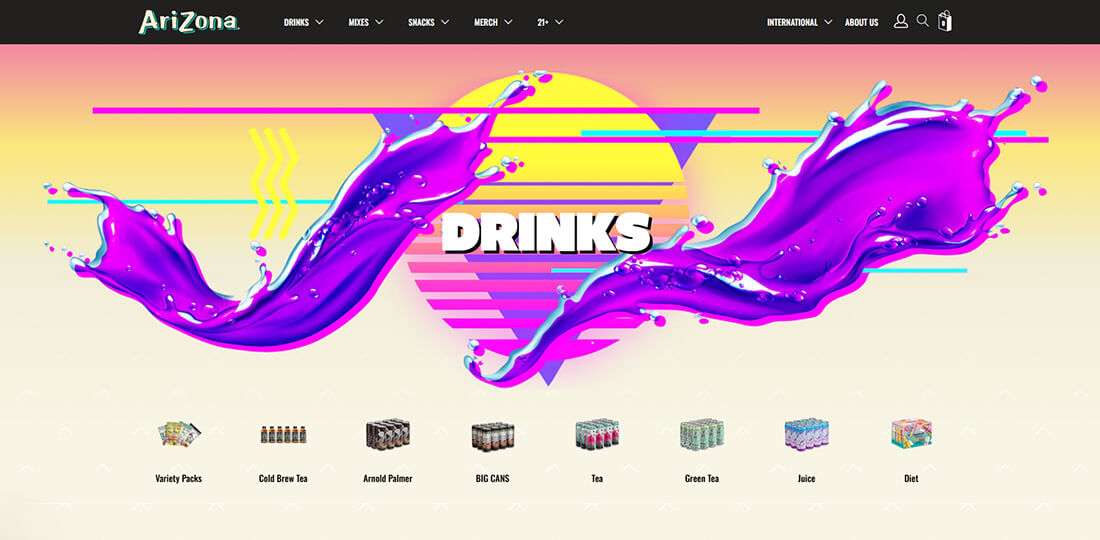The height and width of the screenshot is (540, 1100).
Task: Open the MERCH menu label
Action: (485, 22)
